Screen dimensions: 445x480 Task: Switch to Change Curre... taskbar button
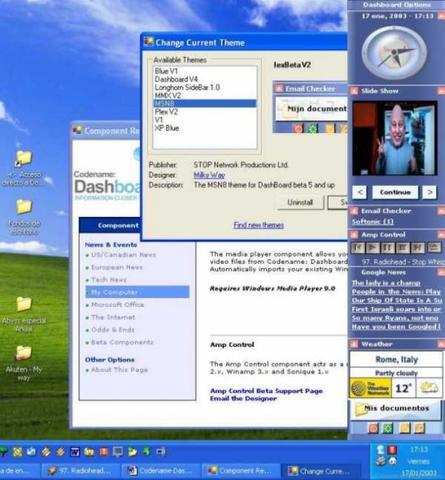point(320,471)
